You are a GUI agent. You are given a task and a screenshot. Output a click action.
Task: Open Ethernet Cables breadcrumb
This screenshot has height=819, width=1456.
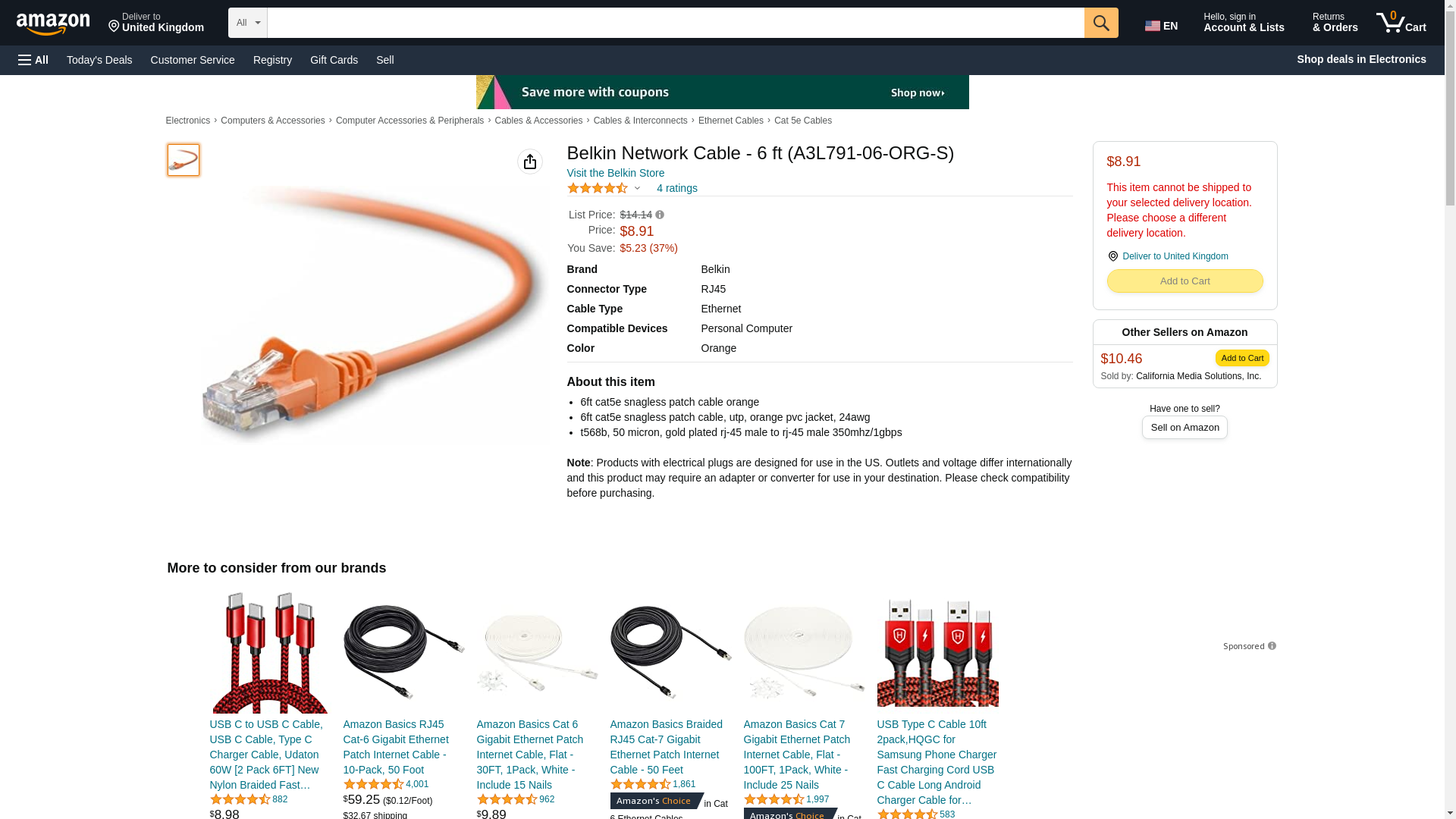(731, 121)
